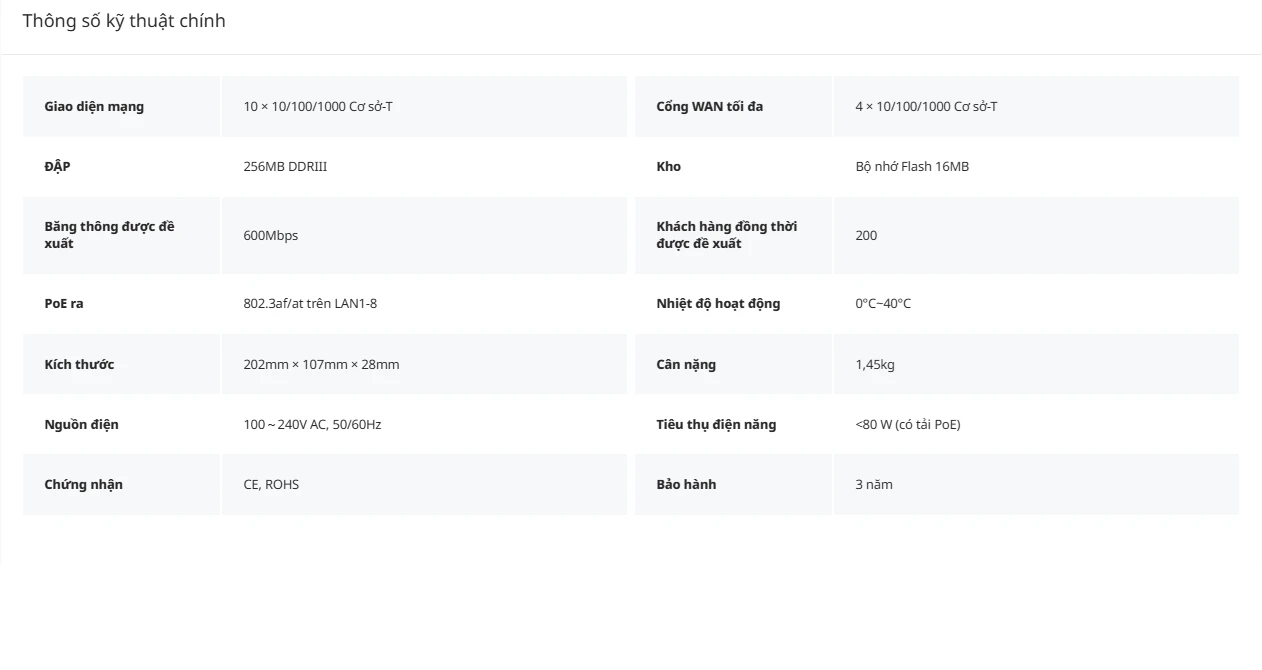This screenshot has height=670, width=1262.
Task: Click the heading "Thông số kỹ thuật chính"
Action: coord(124,21)
